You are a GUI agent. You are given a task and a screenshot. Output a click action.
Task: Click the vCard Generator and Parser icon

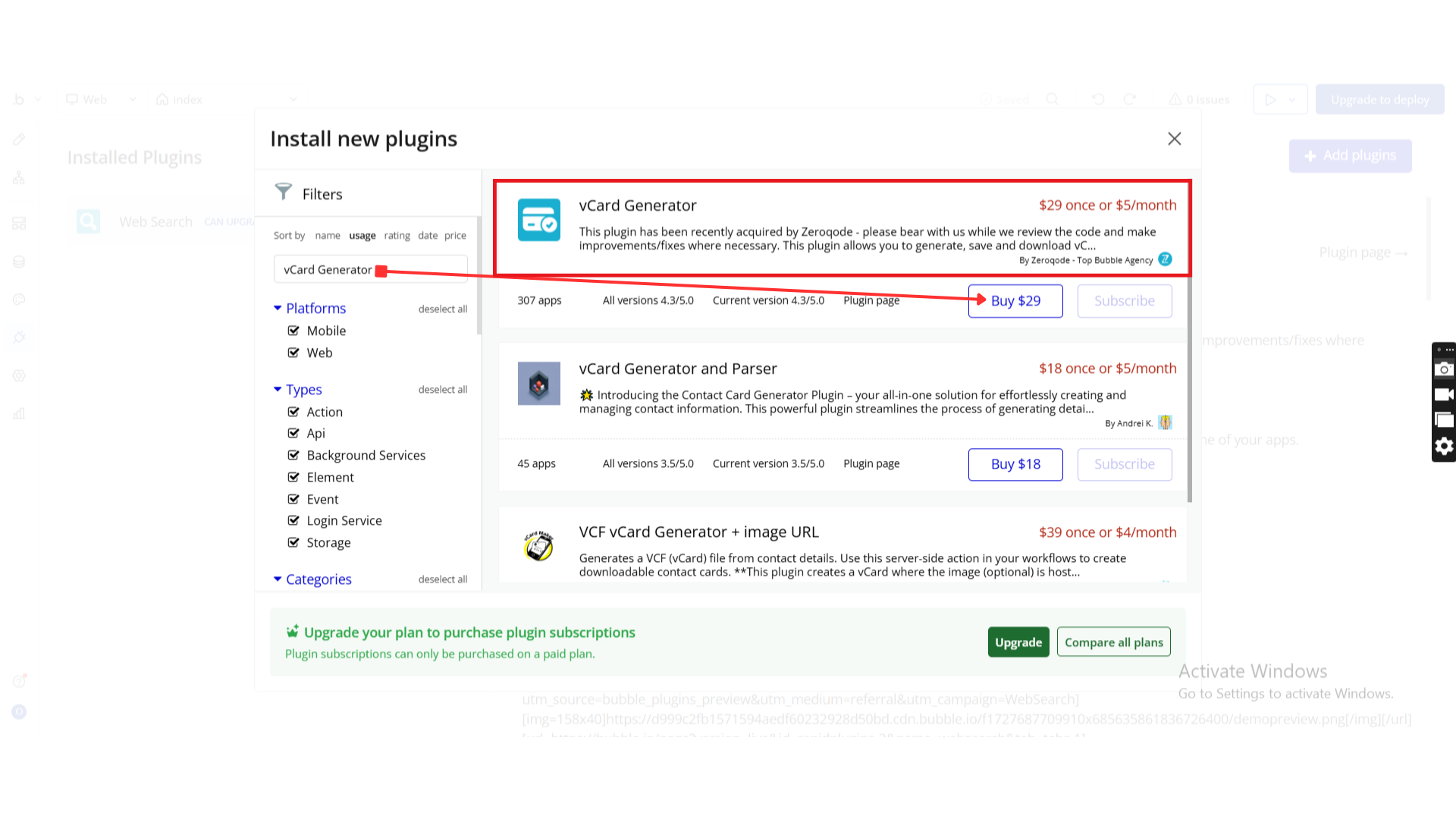[x=538, y=383]
